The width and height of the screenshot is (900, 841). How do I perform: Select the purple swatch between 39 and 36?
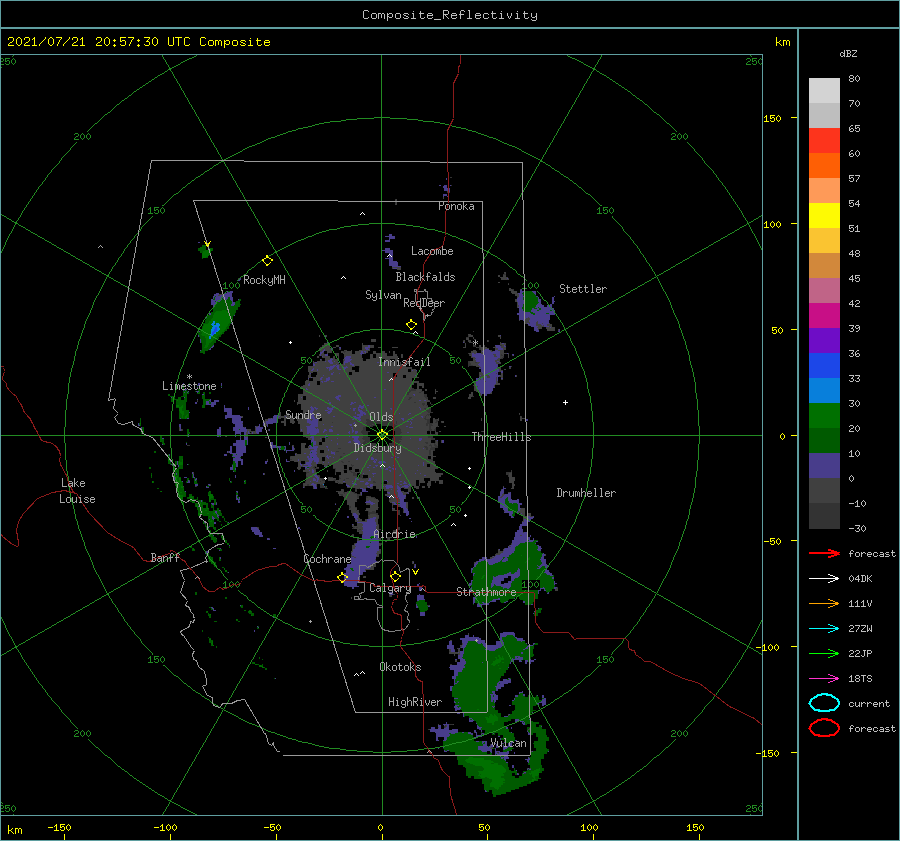click(x=824, y=340)
